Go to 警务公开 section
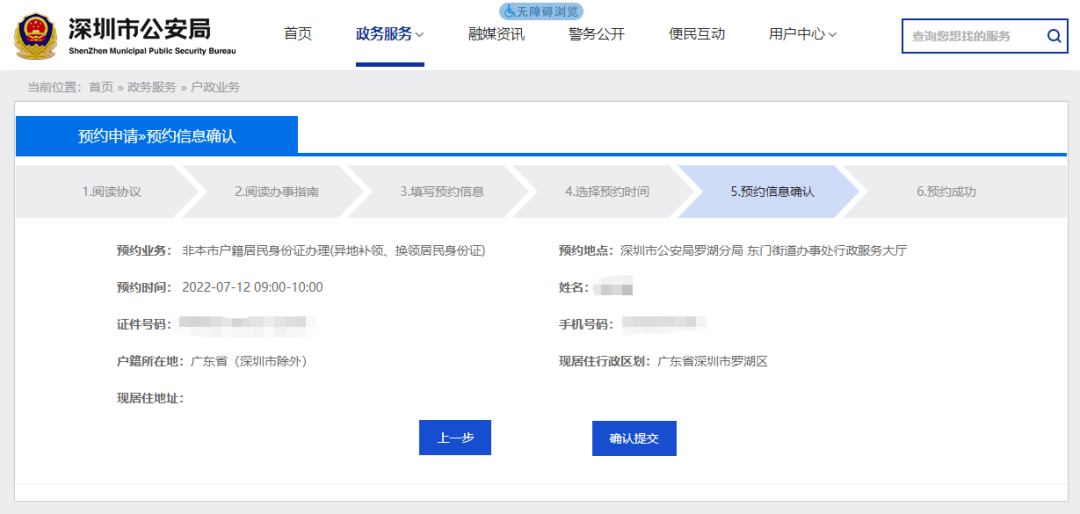The height and width of the screenshot is (514, 1080). click(596, 34)
